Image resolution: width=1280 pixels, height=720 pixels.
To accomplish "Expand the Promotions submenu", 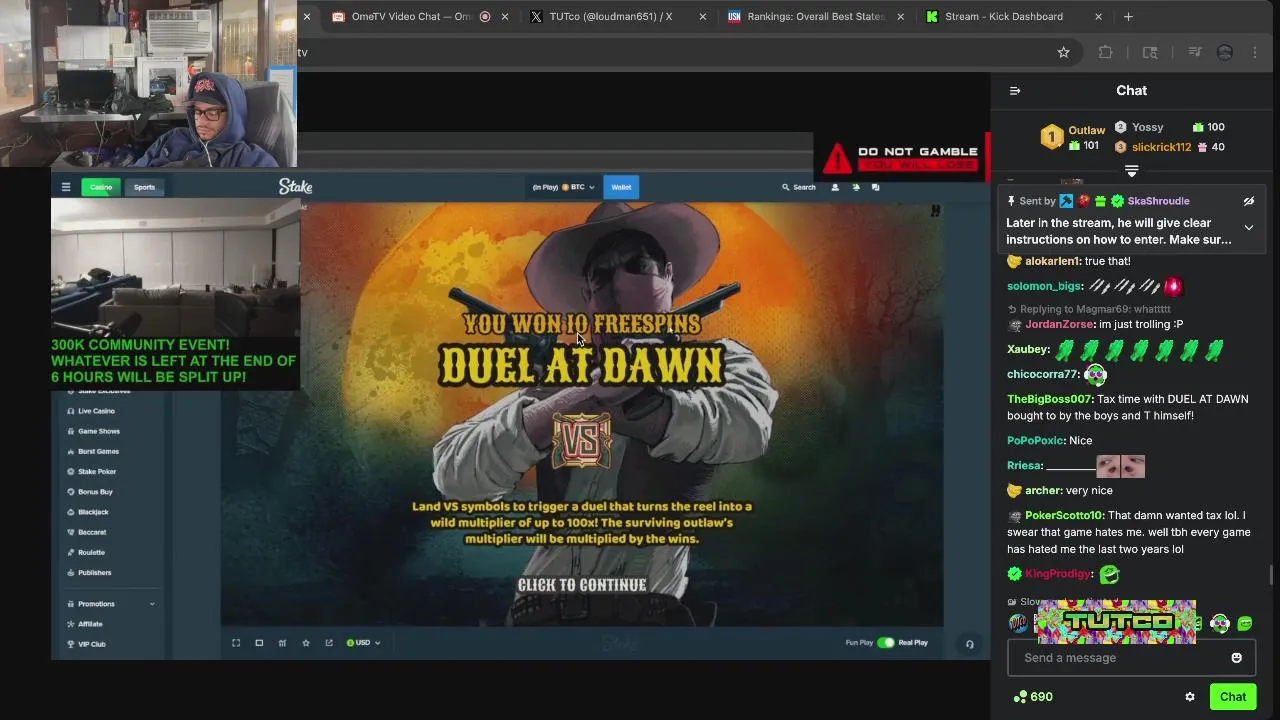I will 152,604.
